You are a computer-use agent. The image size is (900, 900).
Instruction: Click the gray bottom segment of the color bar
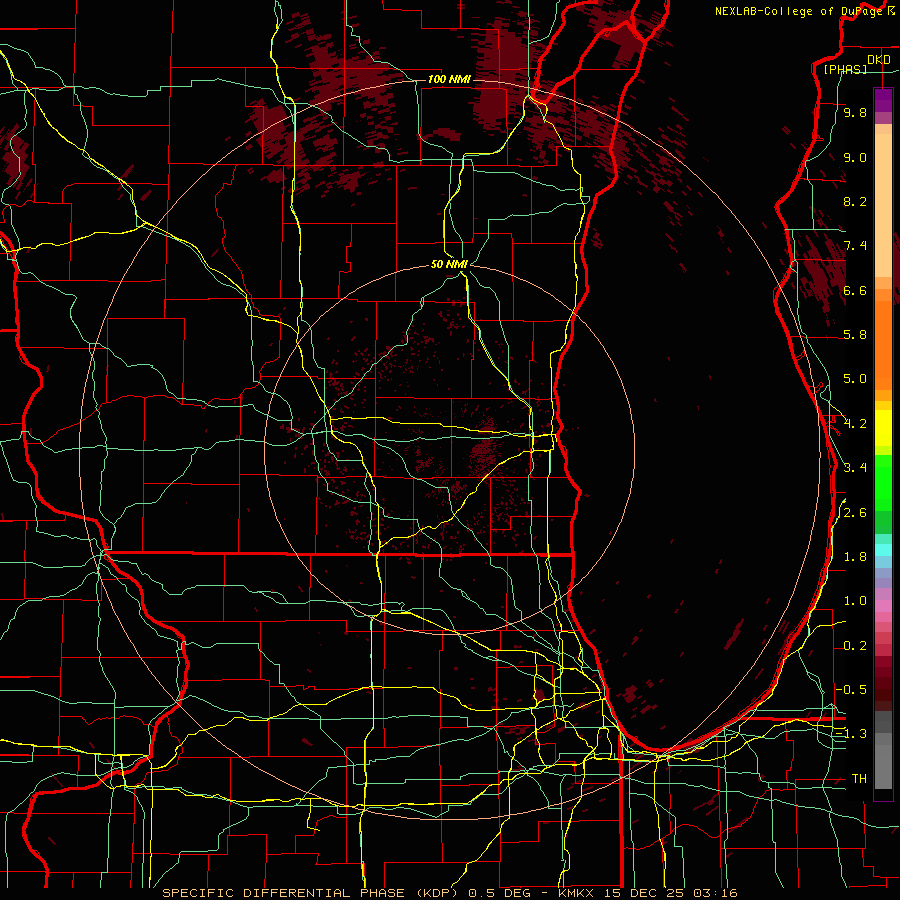[x=883, y=759]
